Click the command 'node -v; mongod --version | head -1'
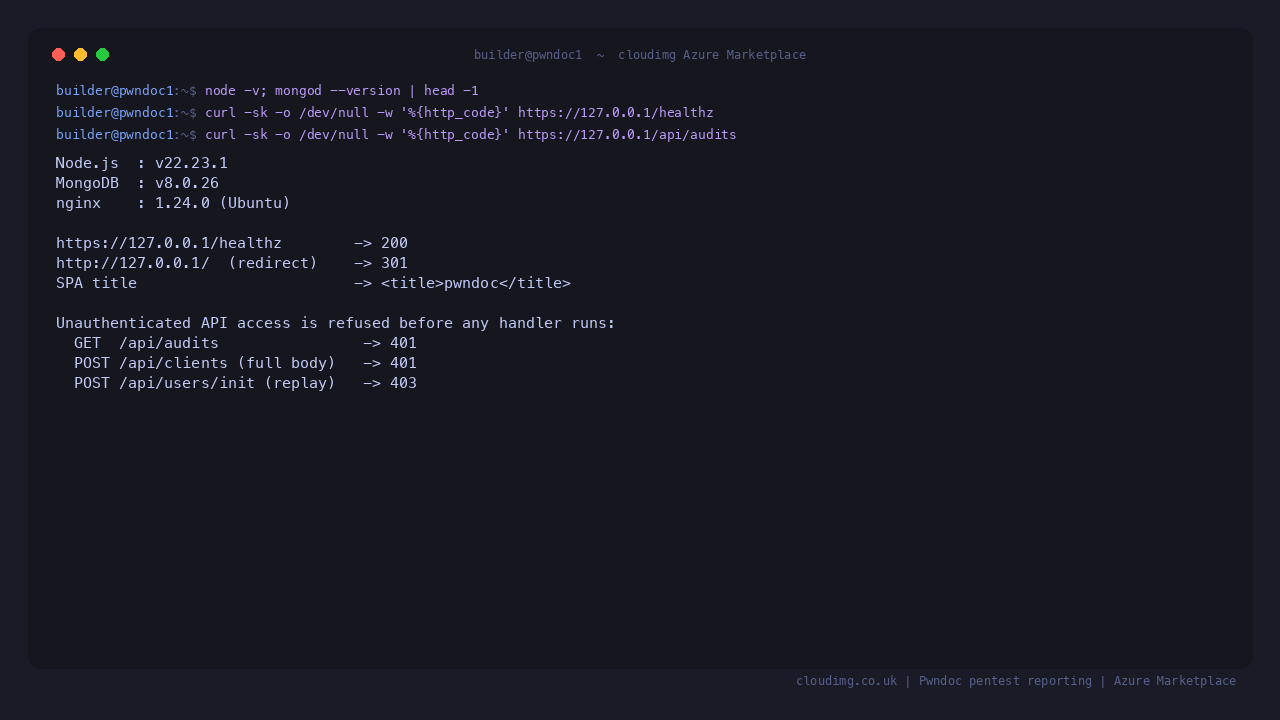Image resolution: width=1280 pixels, height=720 pixels. pos(342,91)
